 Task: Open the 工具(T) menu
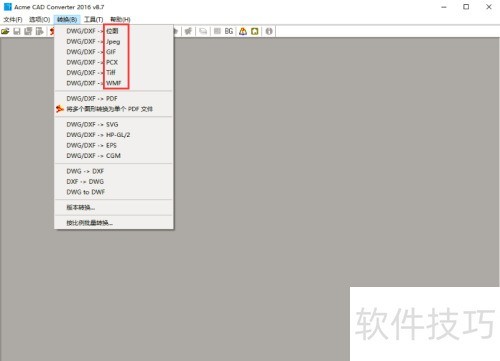click(93, 20)
